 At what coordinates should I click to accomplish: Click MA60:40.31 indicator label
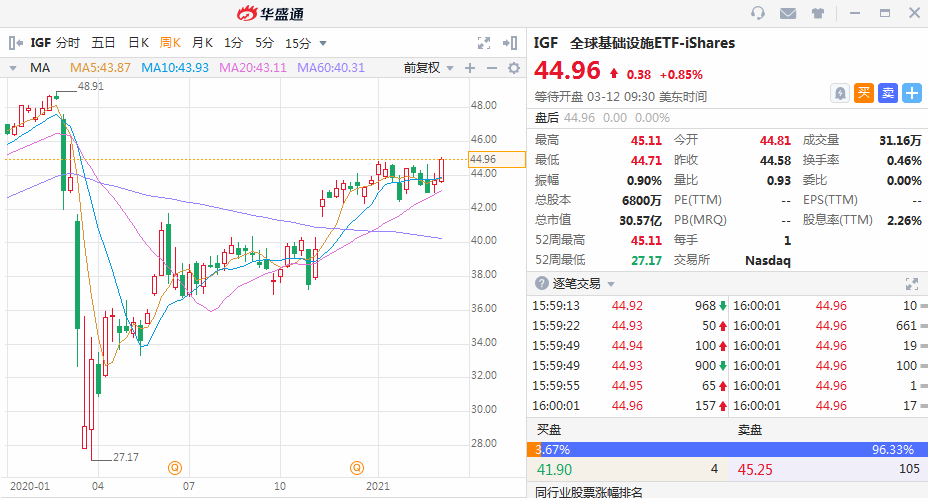pyautogui.click(x=331, y=68)
